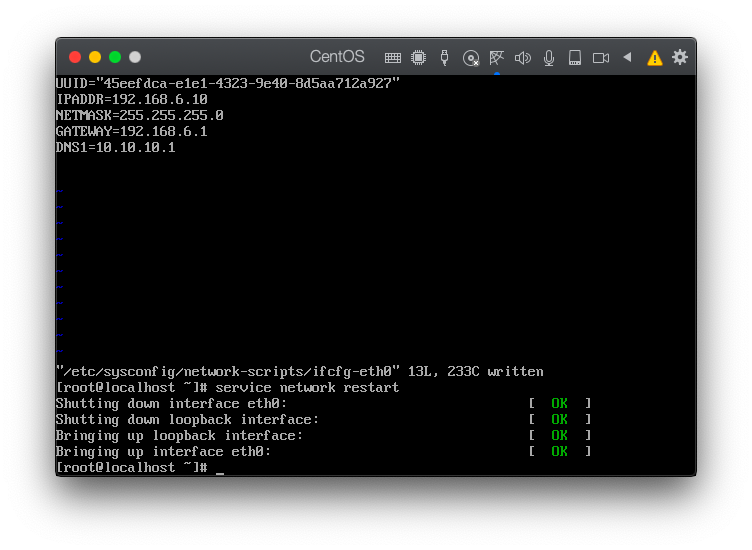Open the hard disk drive icon

coord(575,58)
